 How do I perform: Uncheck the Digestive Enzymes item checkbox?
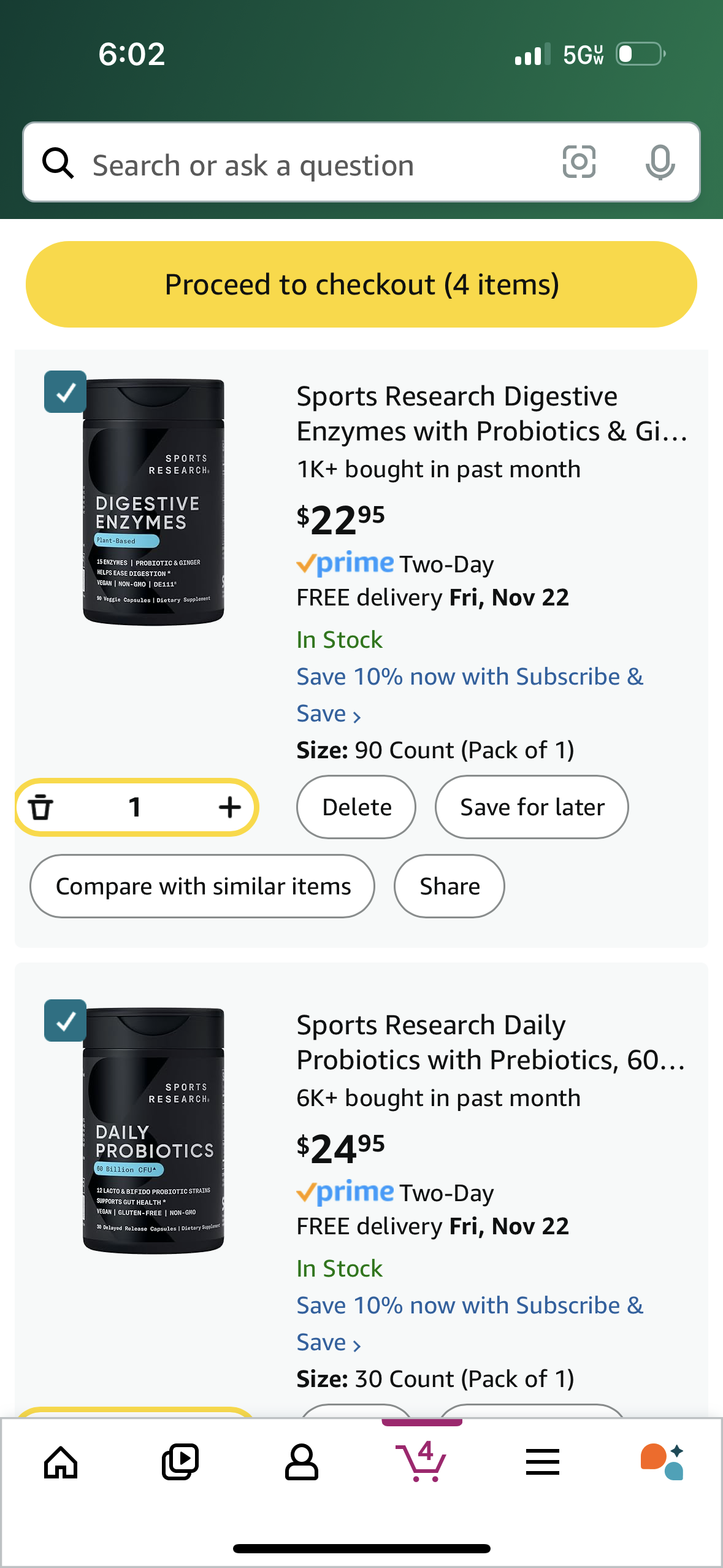tap(66, 392)
